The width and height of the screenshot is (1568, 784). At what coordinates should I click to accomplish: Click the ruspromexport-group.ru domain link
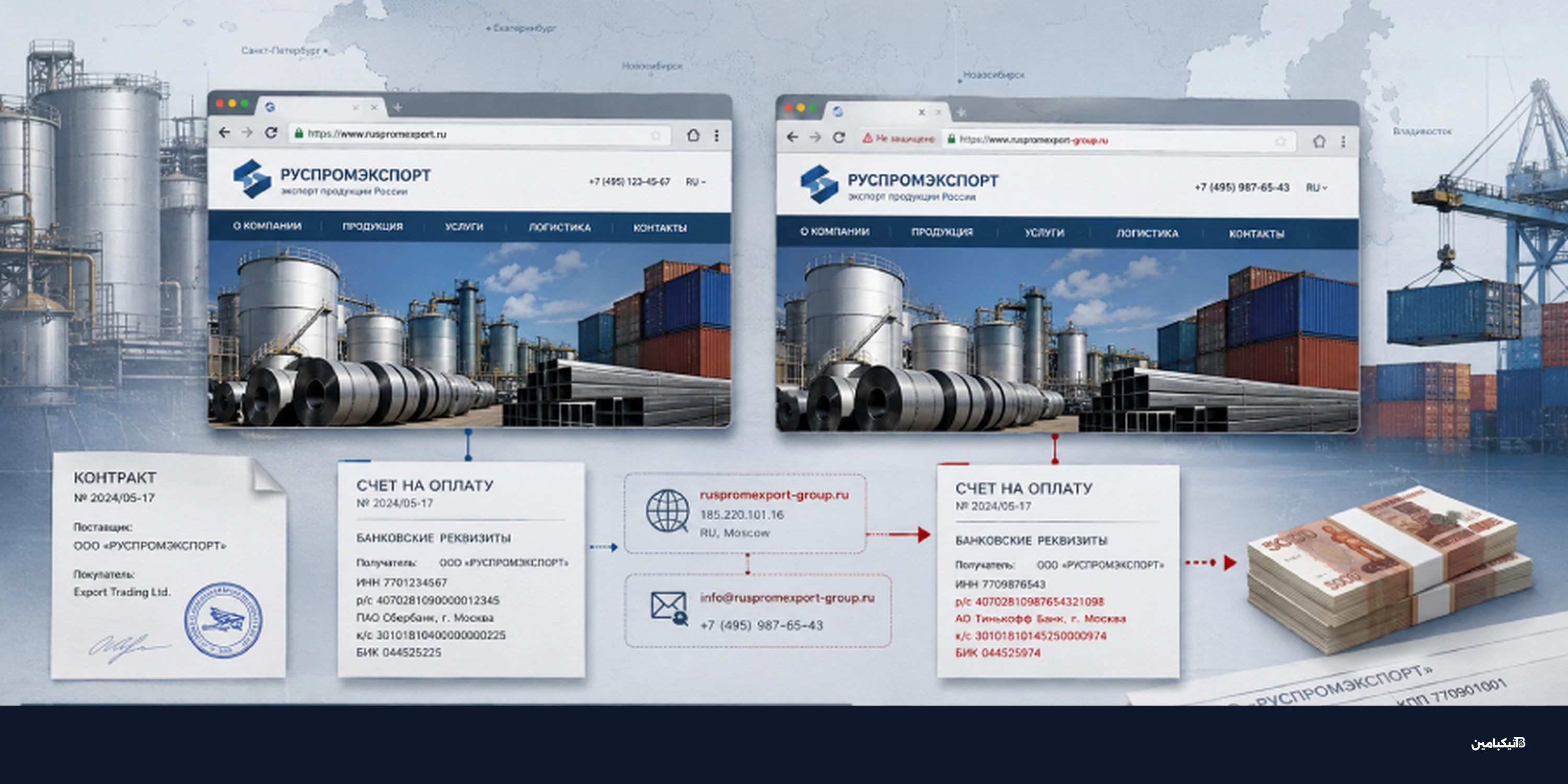(774, 495)
